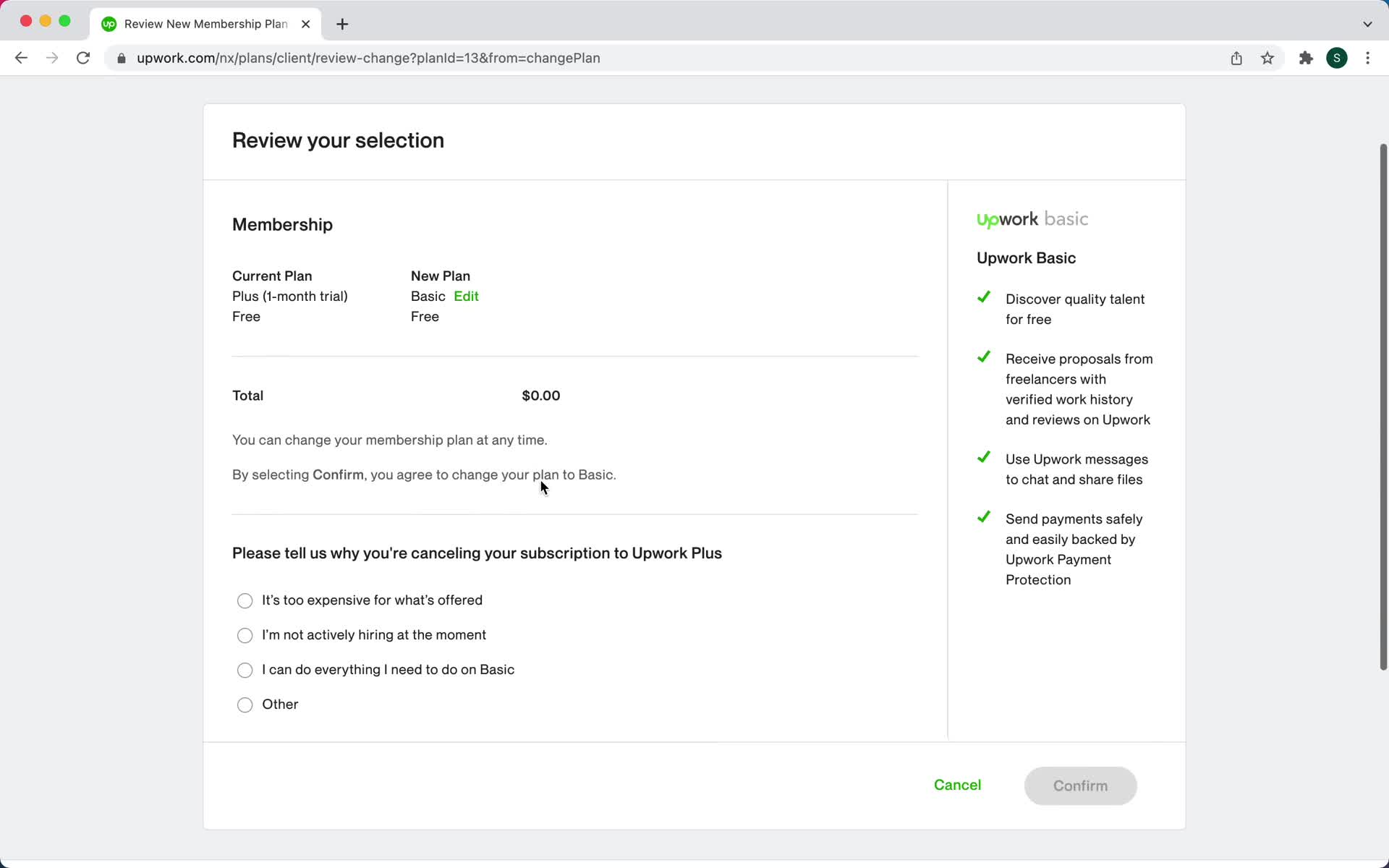Click the Upwork favicon in browser tab
The image size is (1389, 868).
coord(109,23)
